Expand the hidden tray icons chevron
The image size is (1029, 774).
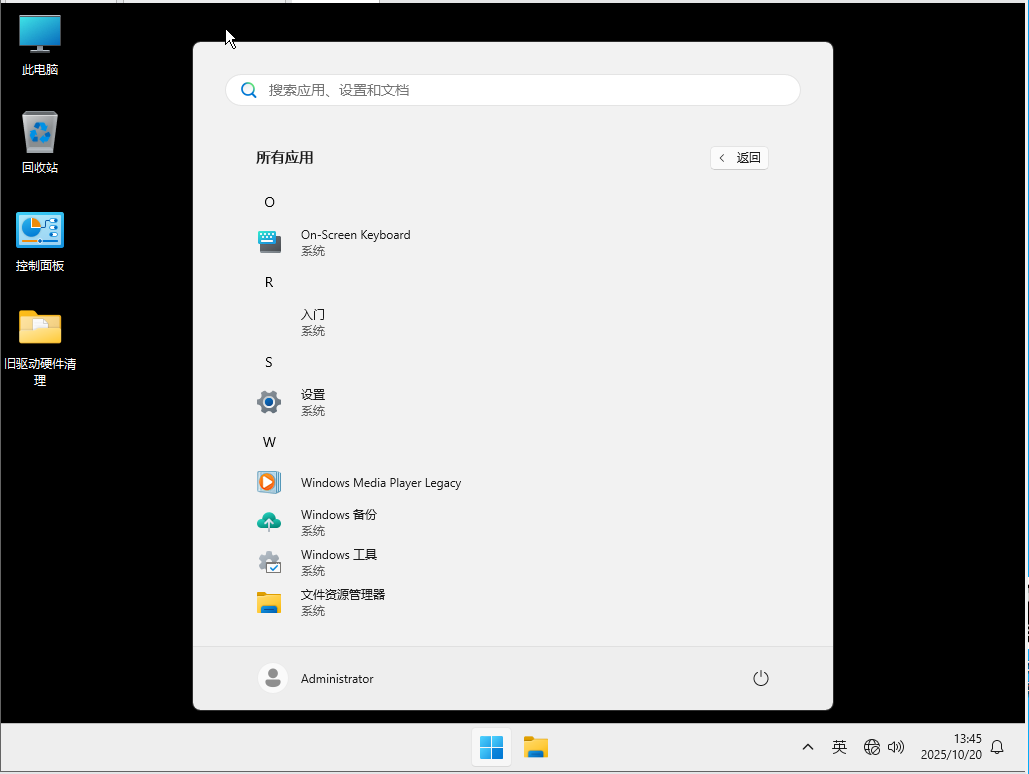tap(808, 747)
